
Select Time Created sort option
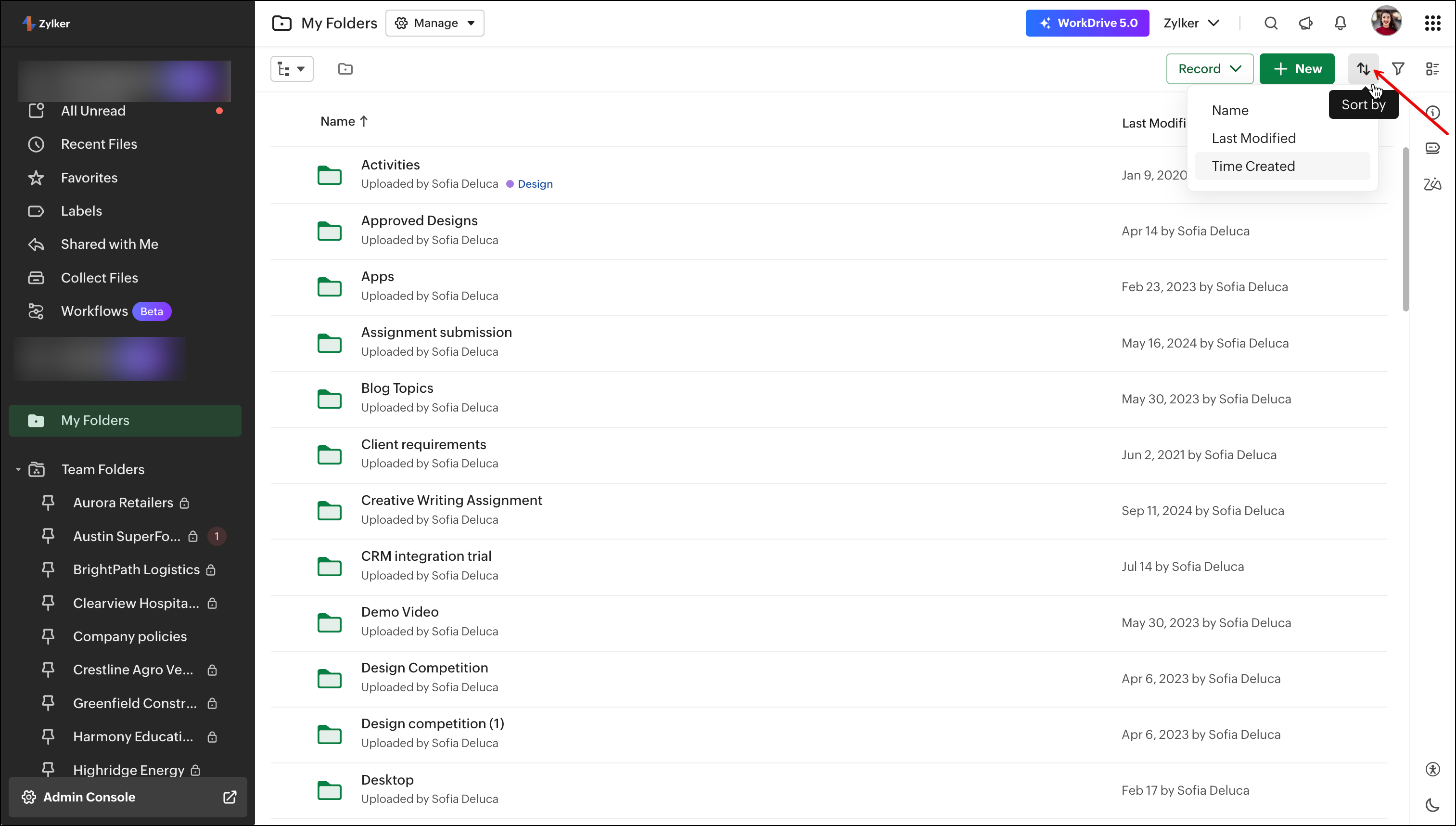[1253, 166]
